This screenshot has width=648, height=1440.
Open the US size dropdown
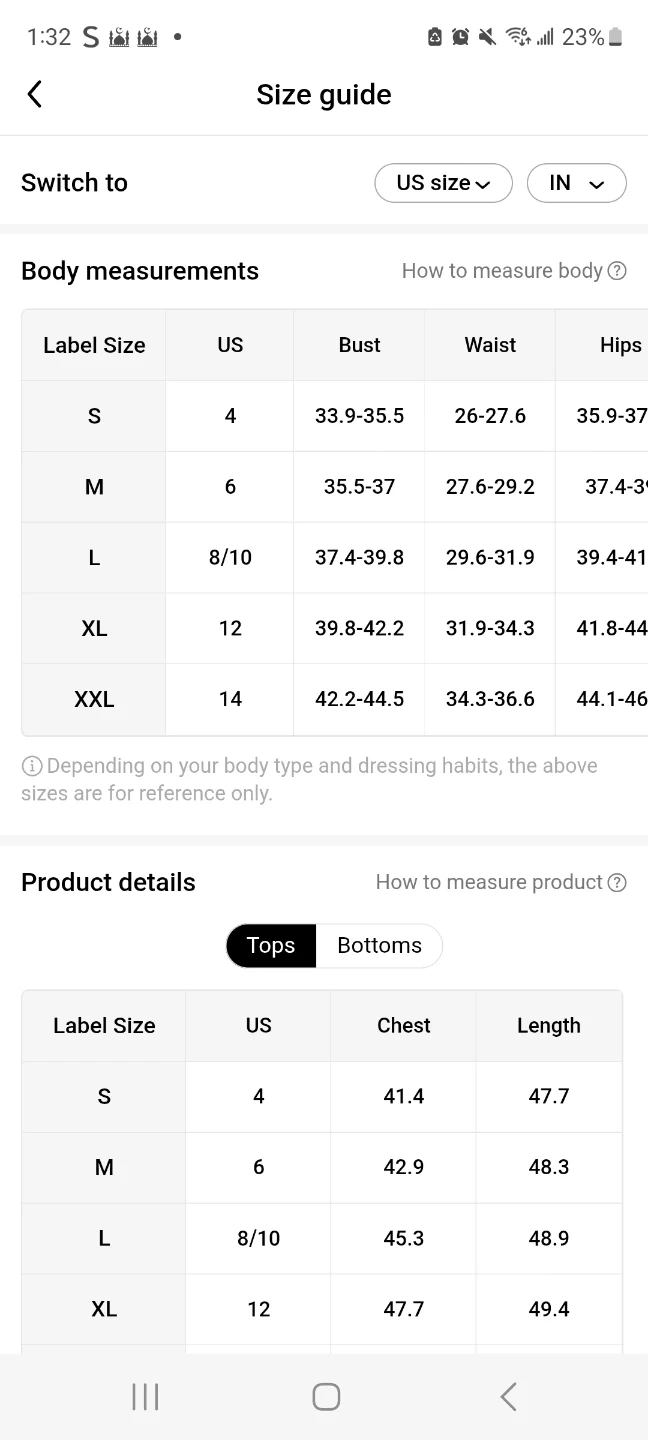tap(443, 183)
